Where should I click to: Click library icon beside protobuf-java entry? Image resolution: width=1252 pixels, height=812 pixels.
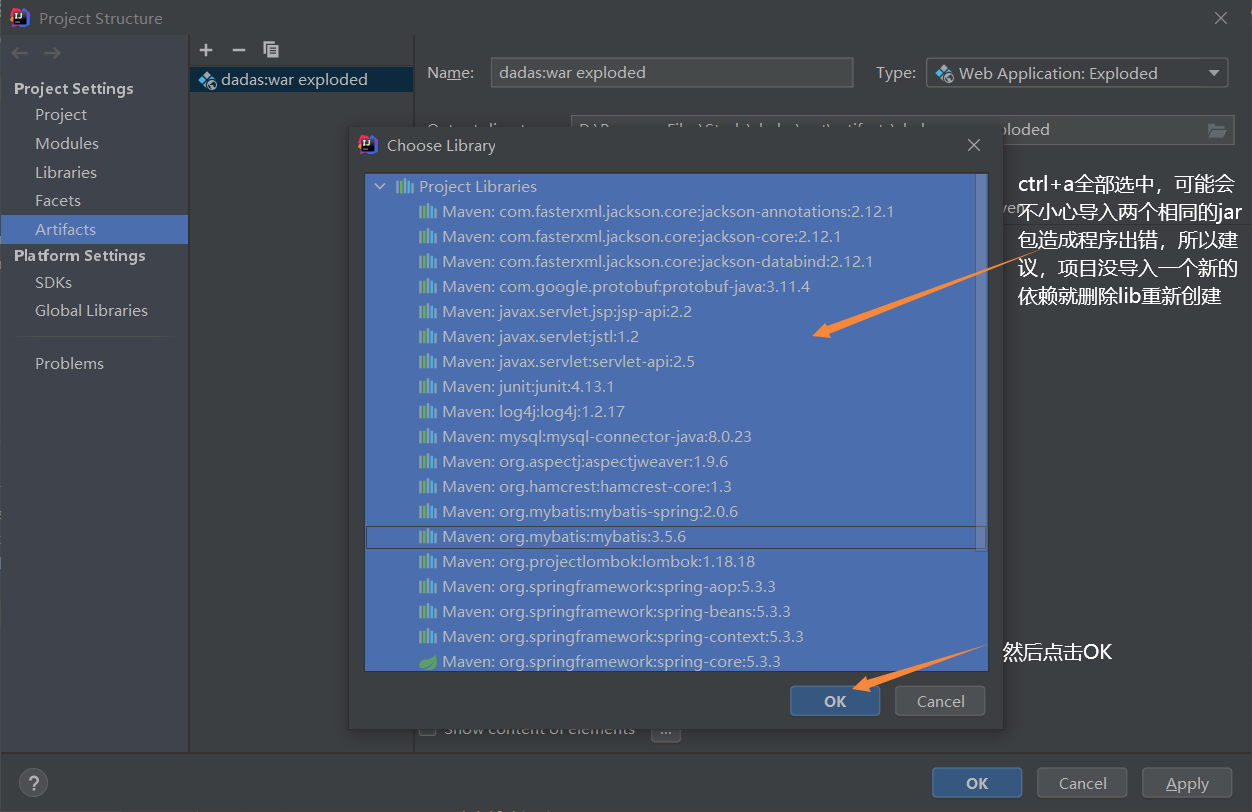(x=427, y=287)
